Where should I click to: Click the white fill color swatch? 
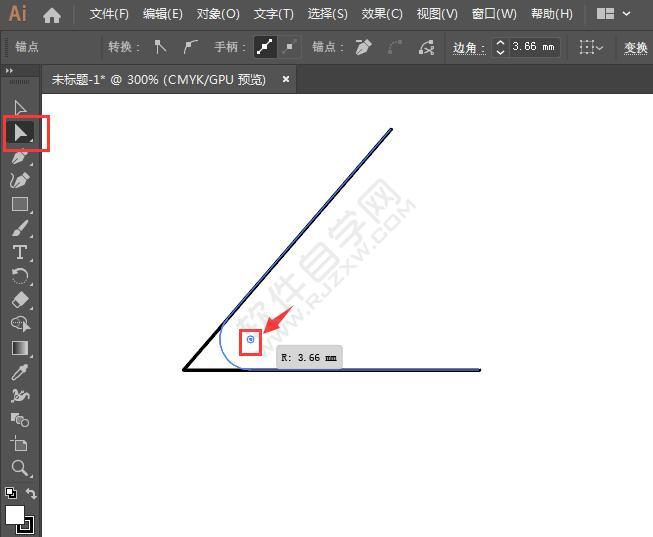[15, 515]
